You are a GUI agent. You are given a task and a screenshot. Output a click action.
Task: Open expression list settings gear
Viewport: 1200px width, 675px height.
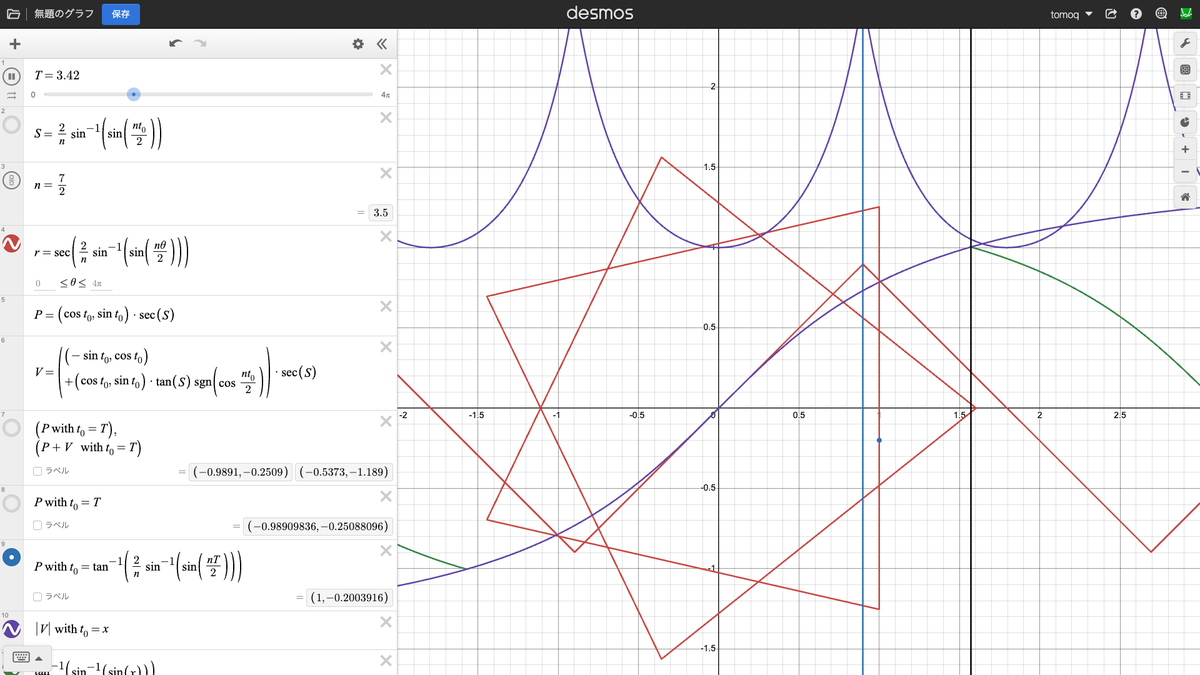pos(358,44)
